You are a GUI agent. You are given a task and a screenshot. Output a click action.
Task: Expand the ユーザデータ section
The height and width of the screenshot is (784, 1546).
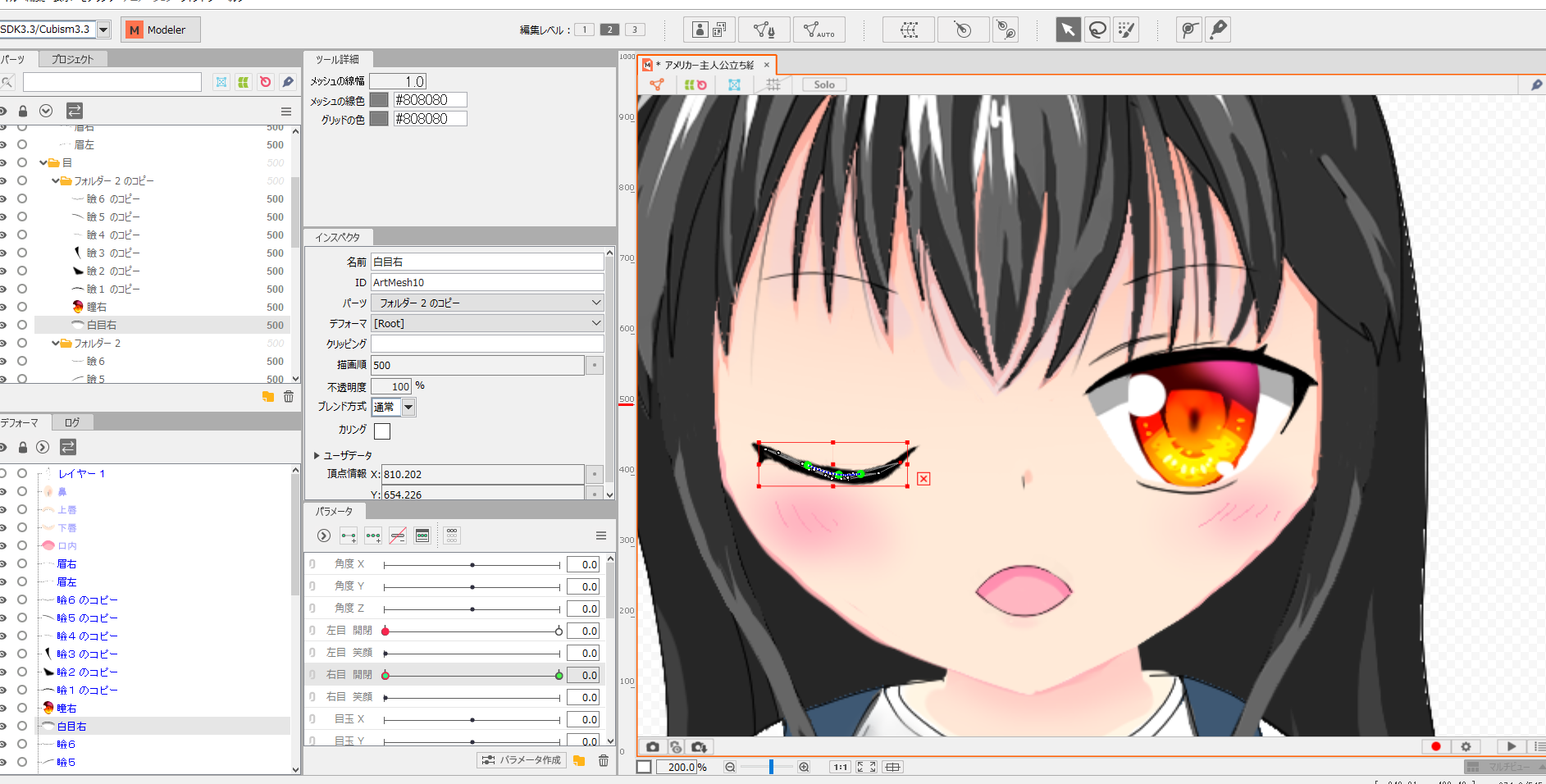pos(317,455)
